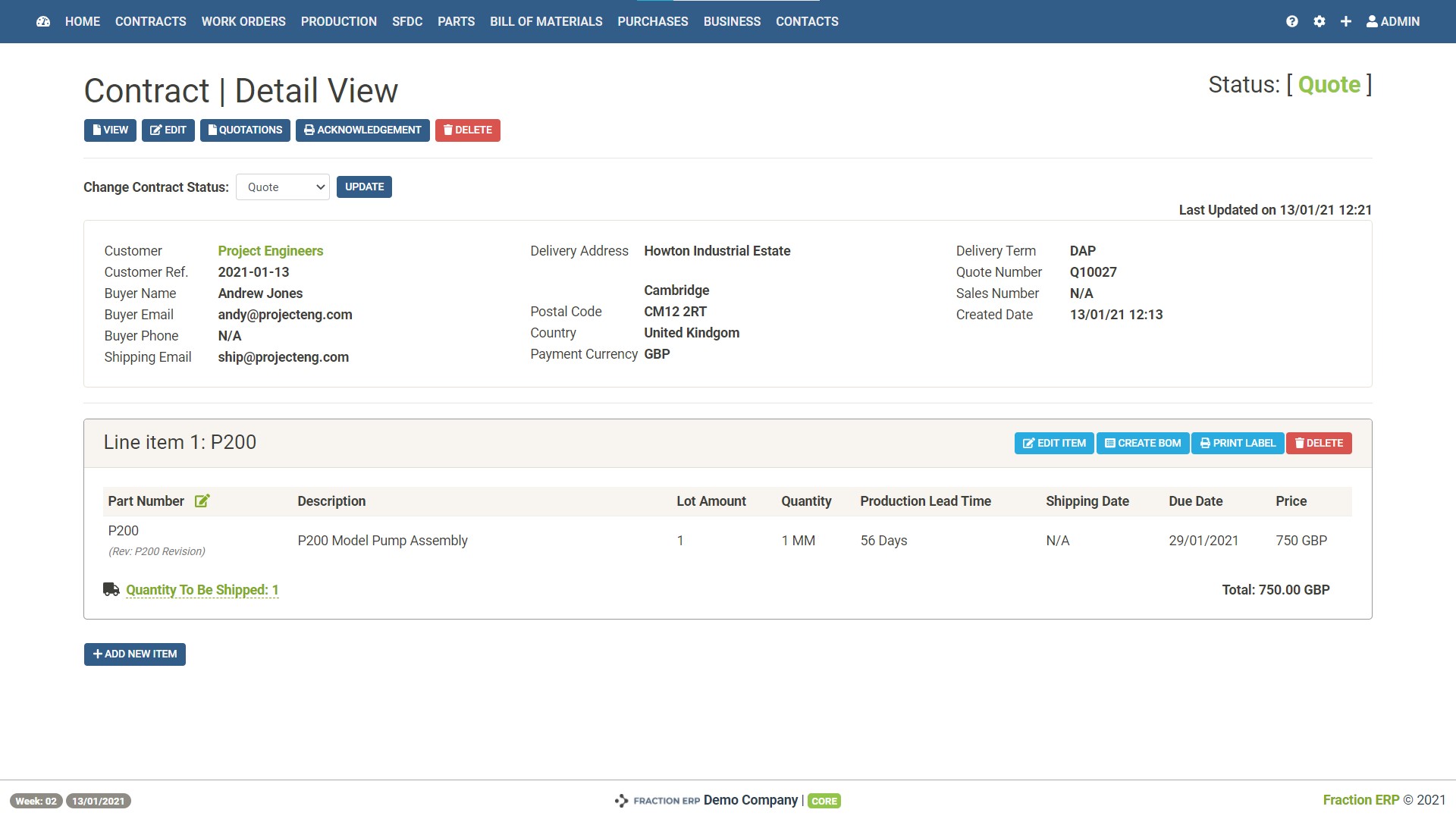Viewport: 1456px width, 819px height.
Task: Expand the Change Contract Status dropdown
Action: (282, 187)
